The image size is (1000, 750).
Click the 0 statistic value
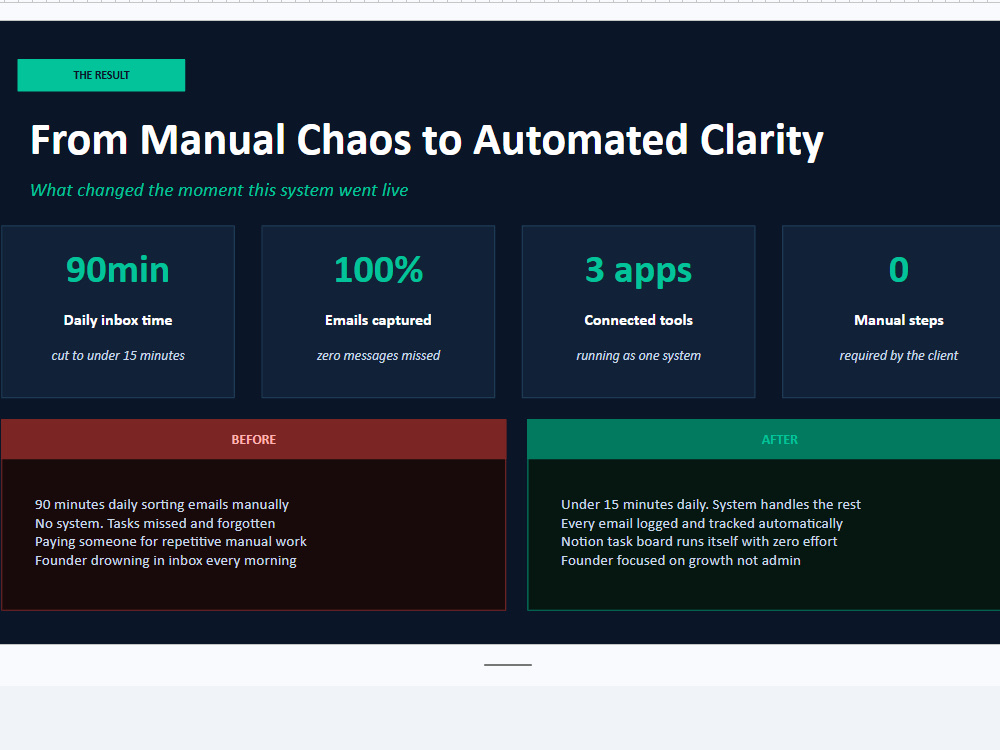899,270
